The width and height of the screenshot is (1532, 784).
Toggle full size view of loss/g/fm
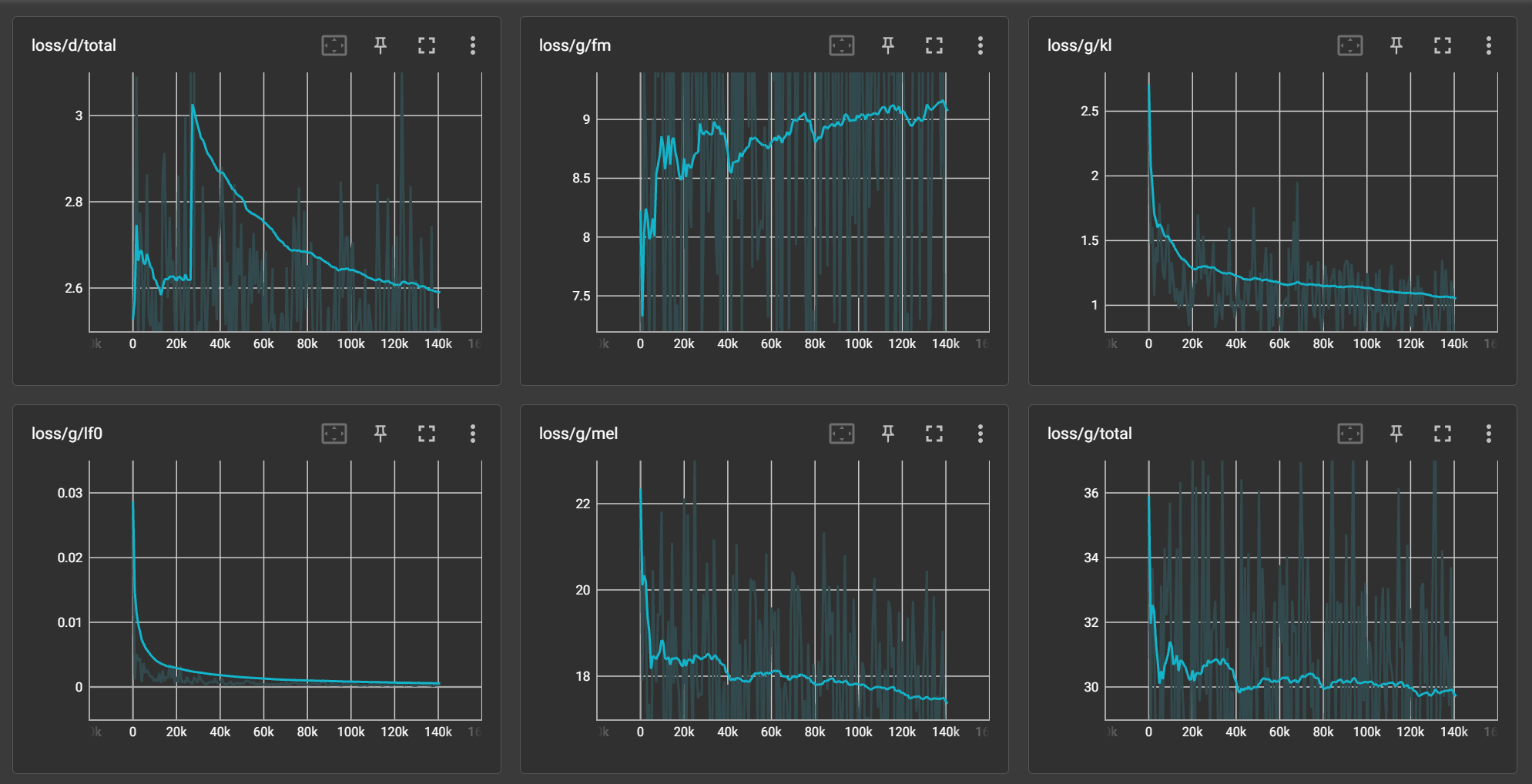click(934, 45)
